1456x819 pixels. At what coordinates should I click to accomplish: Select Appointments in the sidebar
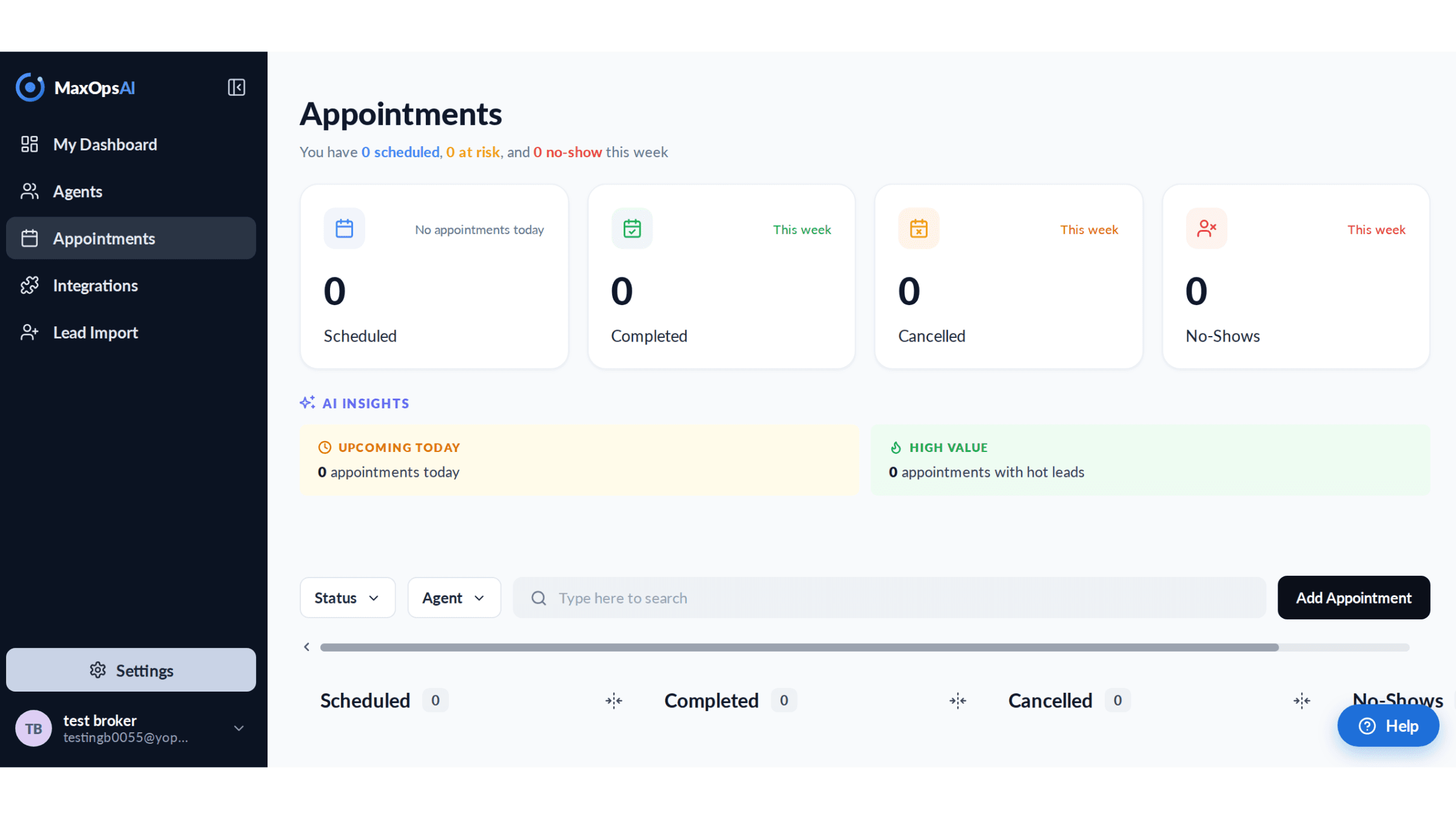pyautogui.click(x=131, y=238)
